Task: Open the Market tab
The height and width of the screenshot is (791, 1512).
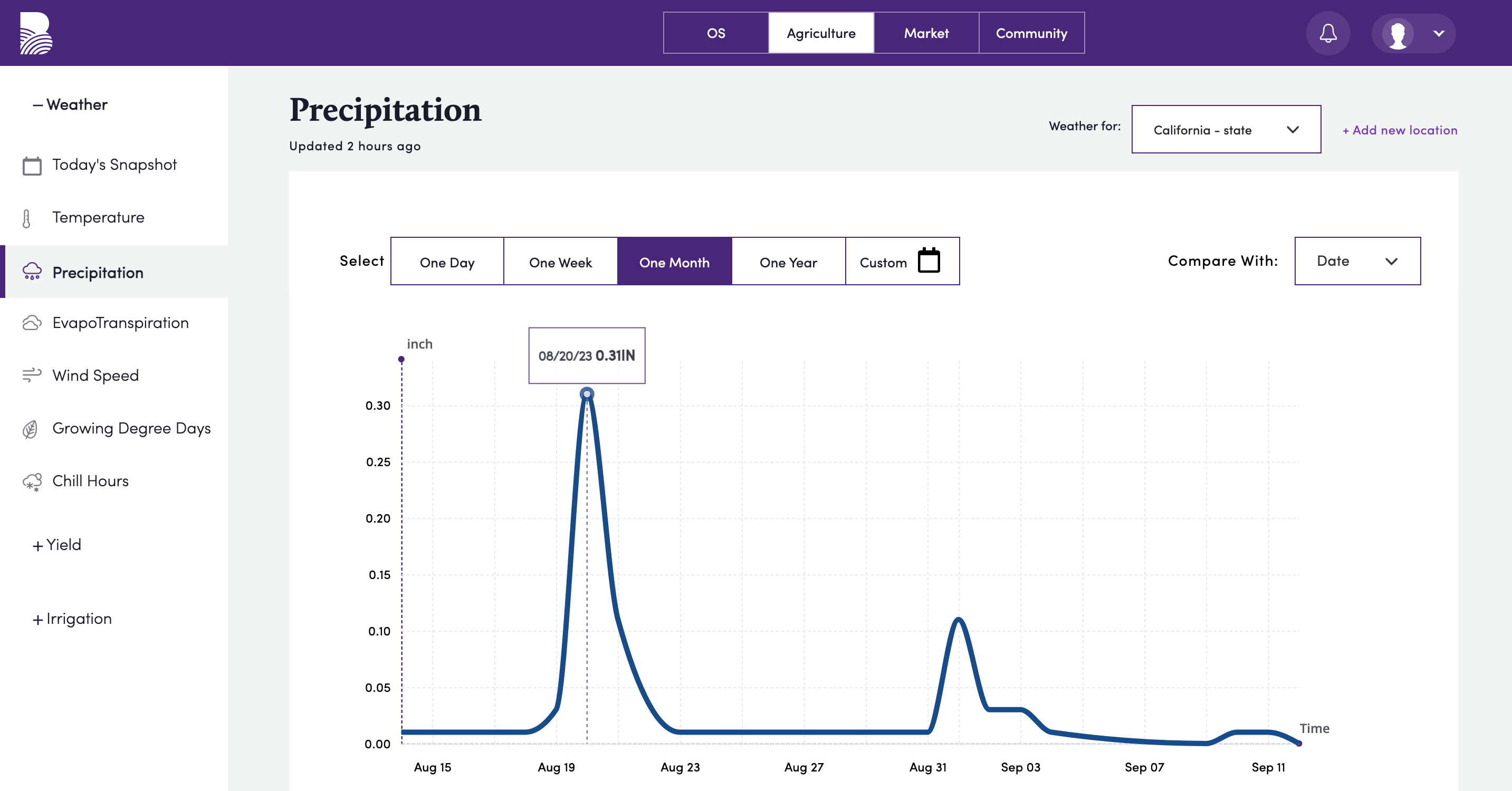Action: click(926, 33)
